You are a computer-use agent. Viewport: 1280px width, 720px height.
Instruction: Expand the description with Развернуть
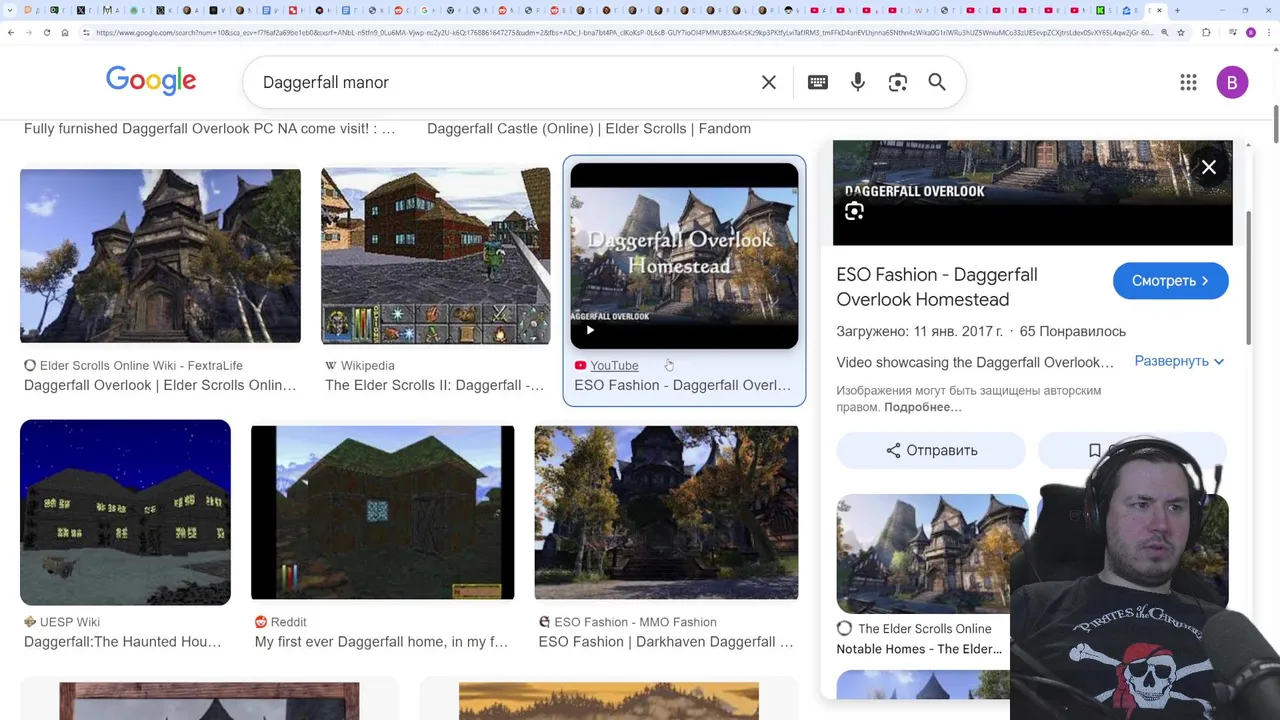1179,361
